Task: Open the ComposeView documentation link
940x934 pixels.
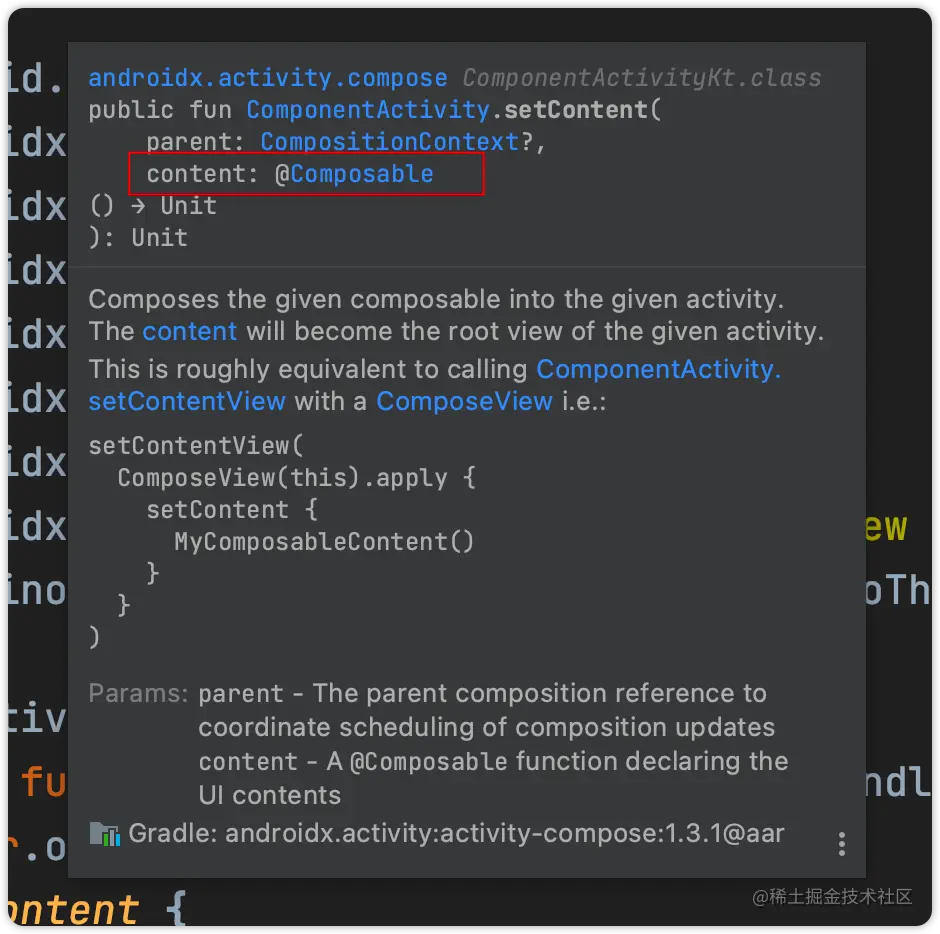Action: pos(464,401)
